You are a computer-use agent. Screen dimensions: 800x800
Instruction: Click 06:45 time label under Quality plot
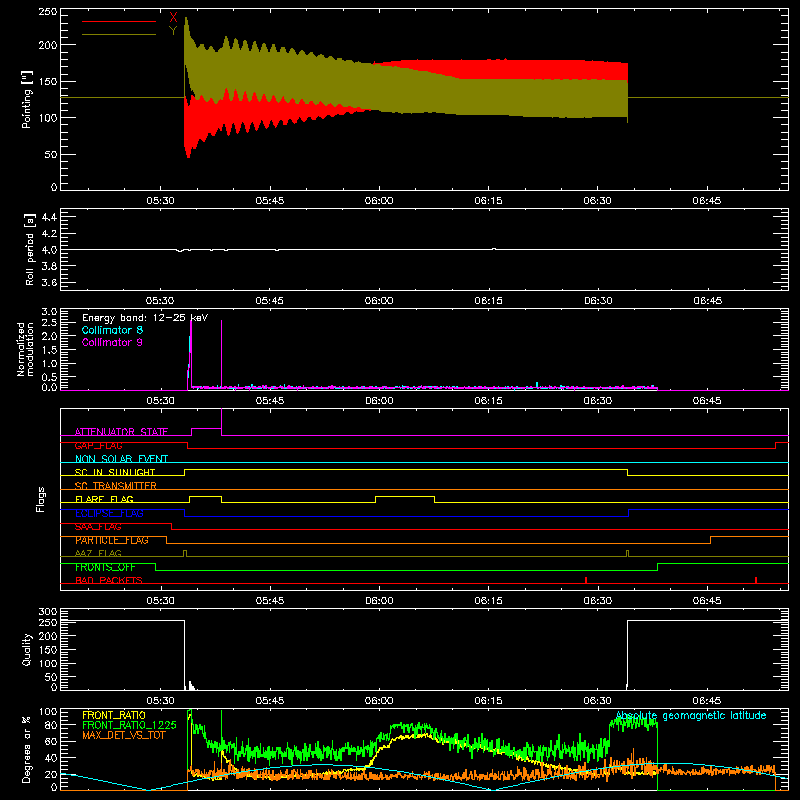click(x=707, y=701)
